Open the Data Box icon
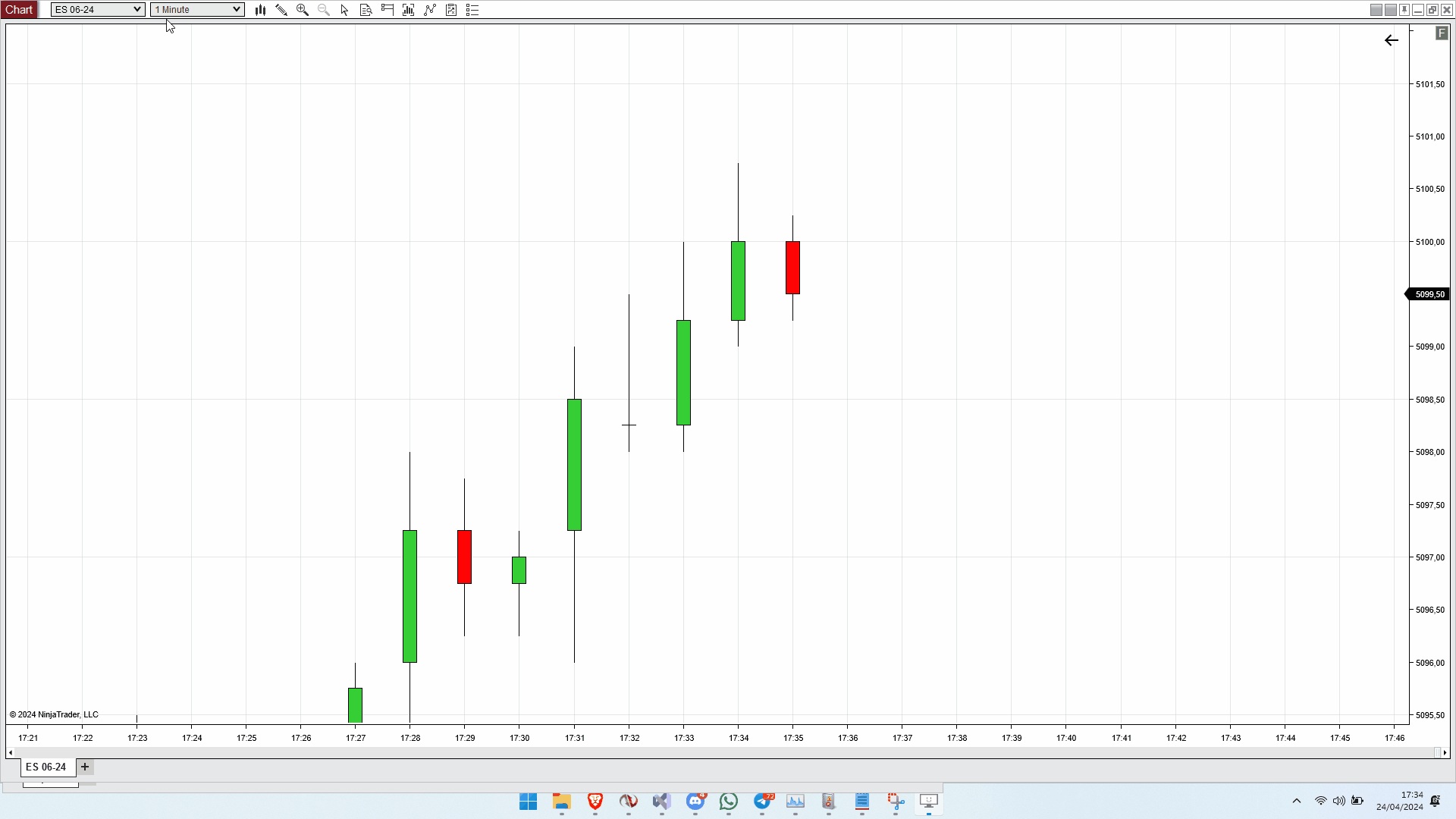1456x819 pixels. [366, 10]
